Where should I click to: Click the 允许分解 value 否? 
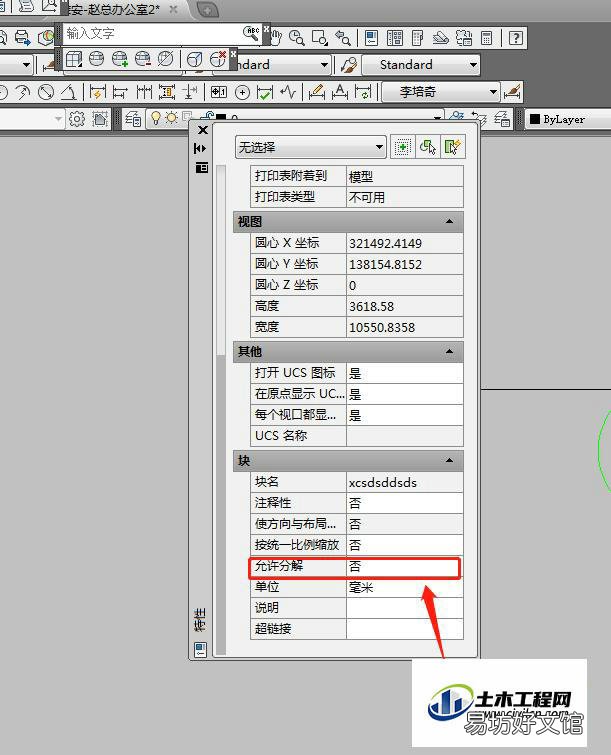[404, 567]
